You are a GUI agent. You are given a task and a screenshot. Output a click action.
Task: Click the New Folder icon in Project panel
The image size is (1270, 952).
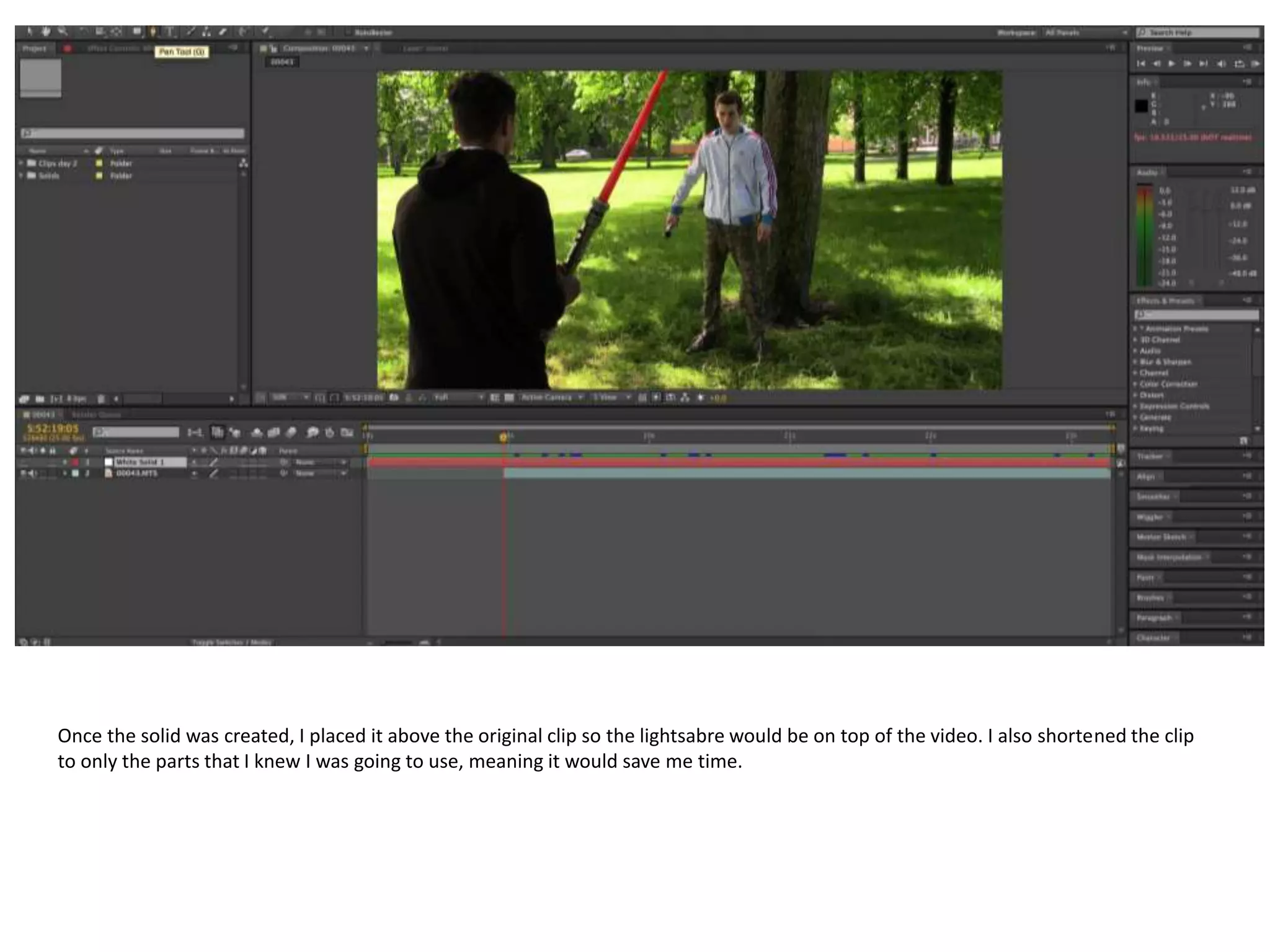click(40, 399)
